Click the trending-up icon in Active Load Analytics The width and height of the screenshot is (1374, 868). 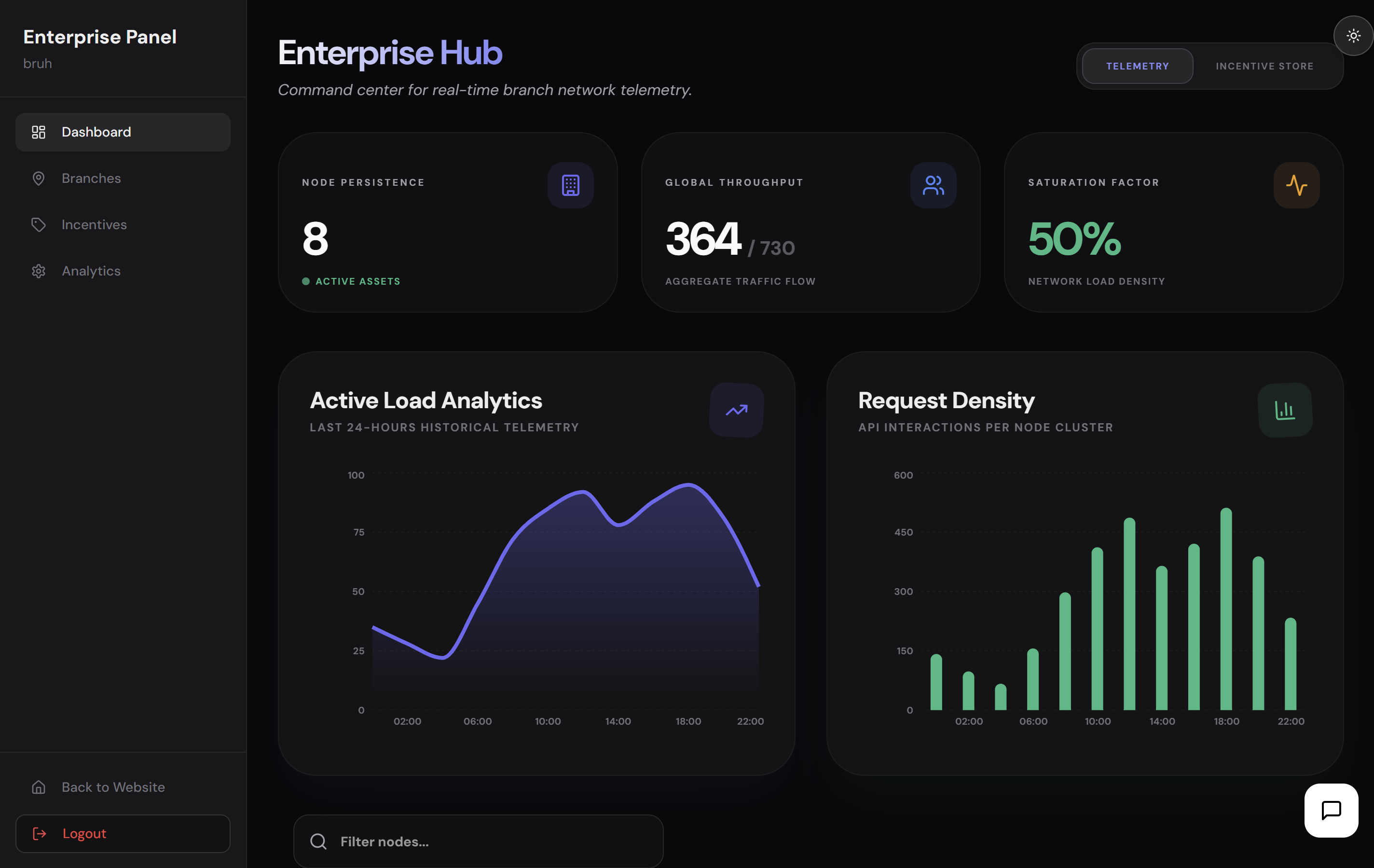click(x=736, y=410)
